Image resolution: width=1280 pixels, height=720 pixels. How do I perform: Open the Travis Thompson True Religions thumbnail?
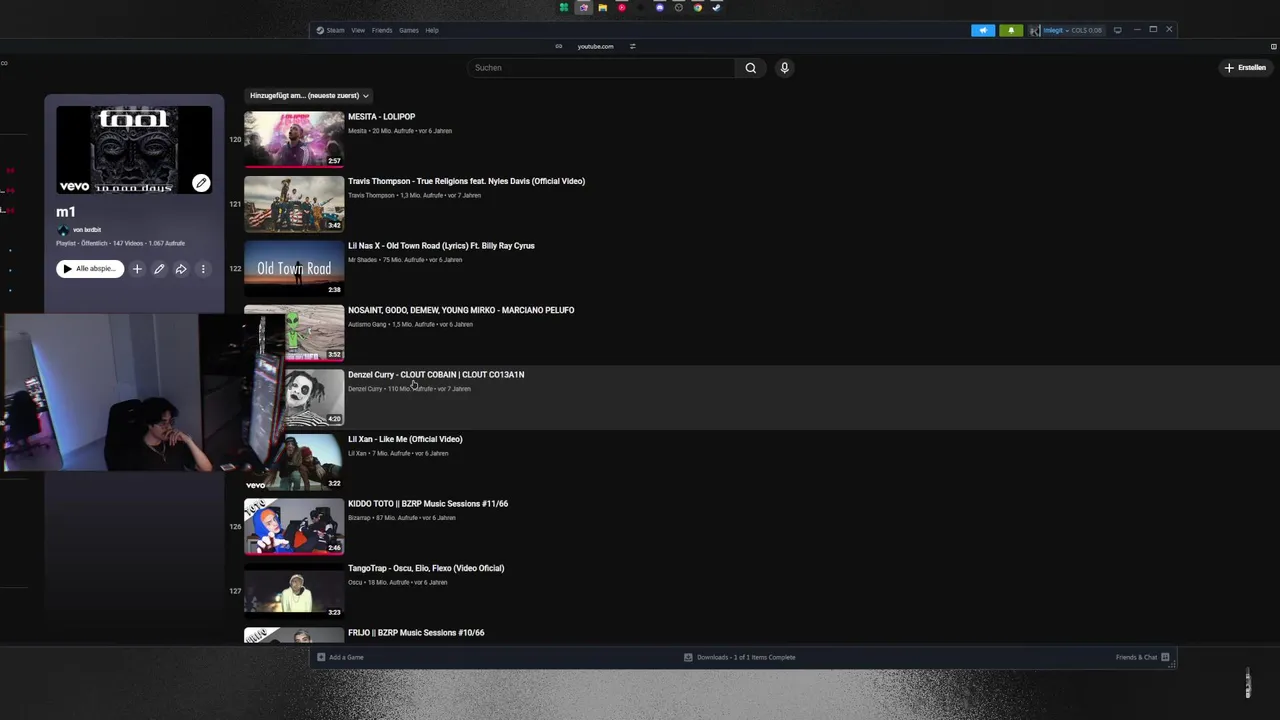click(294, 203)
